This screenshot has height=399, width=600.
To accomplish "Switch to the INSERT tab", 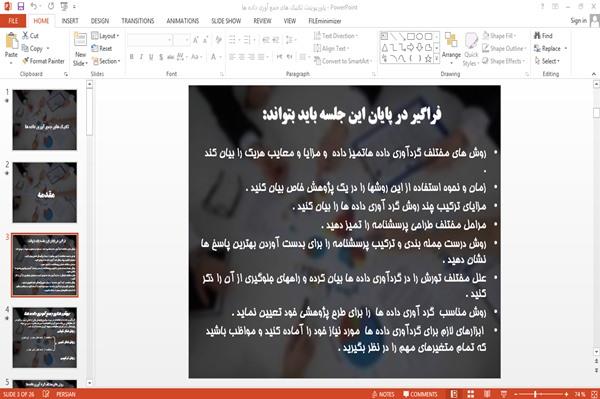I will (70, 21).
